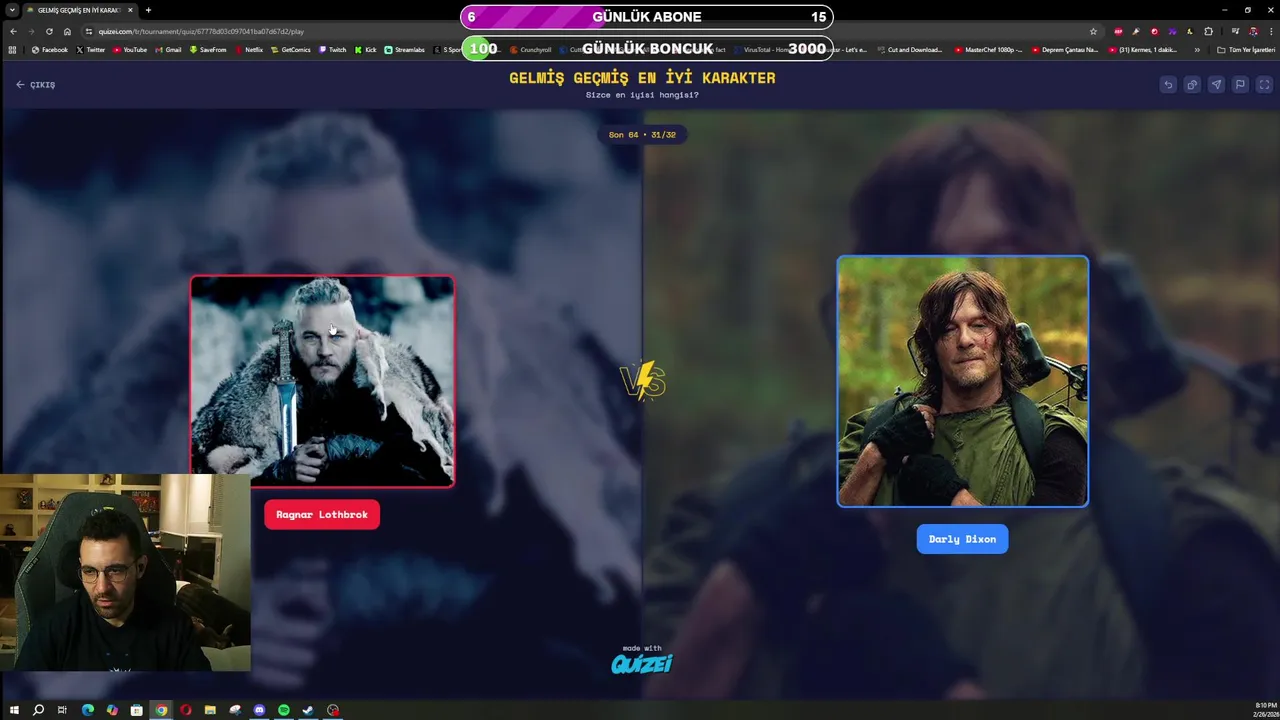Screen dimensions: 1280x720
Task: Click the flag report icon
Action: 1240,85
